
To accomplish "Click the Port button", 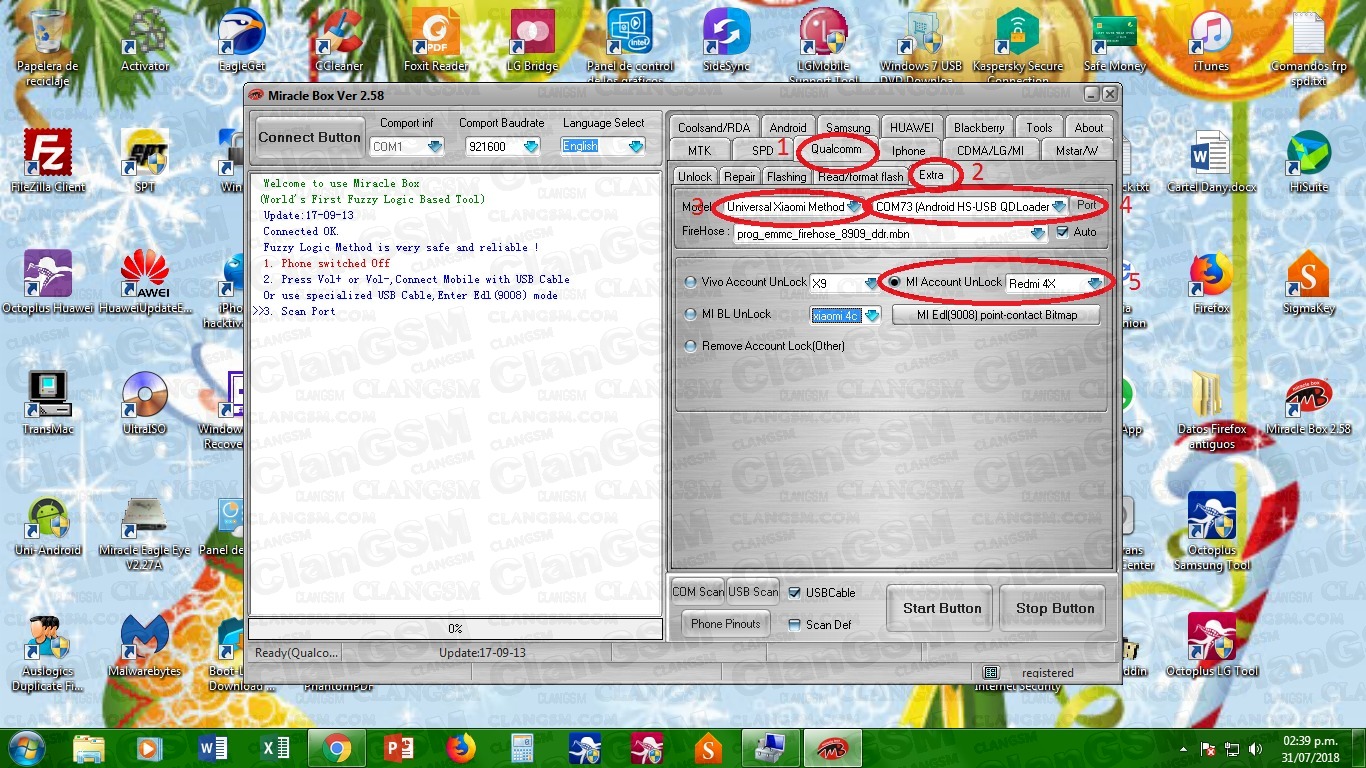I will [x=1086, y=205].
